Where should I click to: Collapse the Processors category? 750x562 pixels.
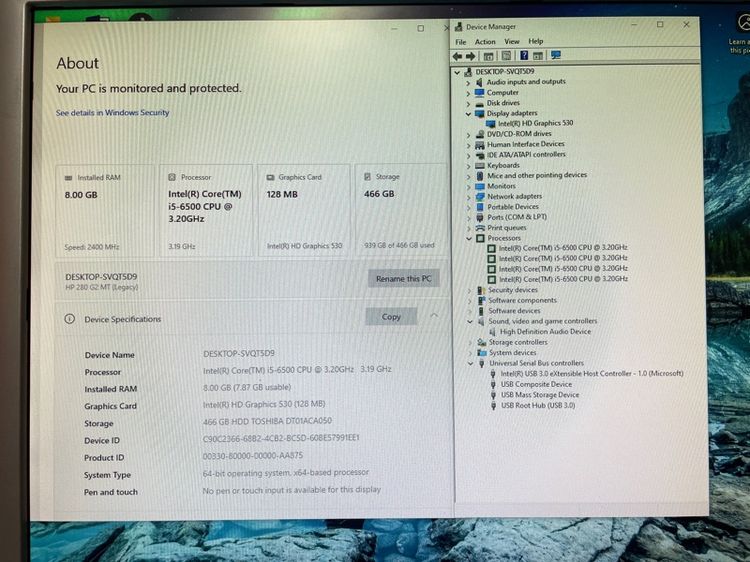tap(469, 239)
